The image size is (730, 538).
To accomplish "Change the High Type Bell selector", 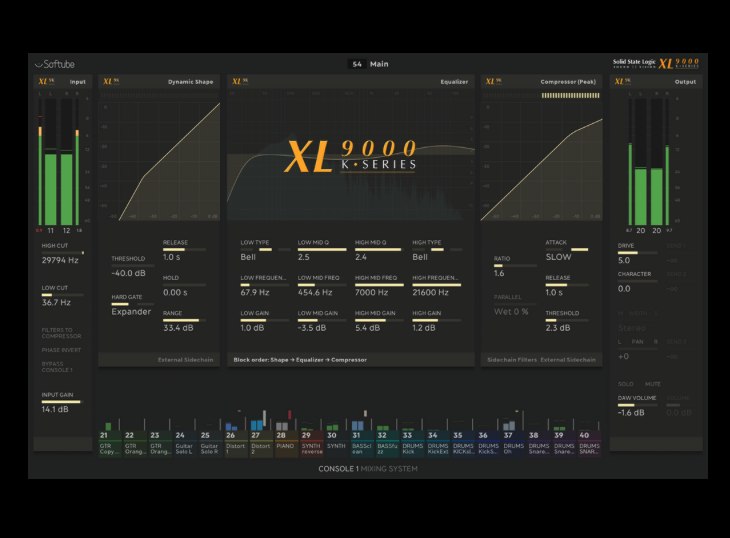I will (x=421, y=257).
